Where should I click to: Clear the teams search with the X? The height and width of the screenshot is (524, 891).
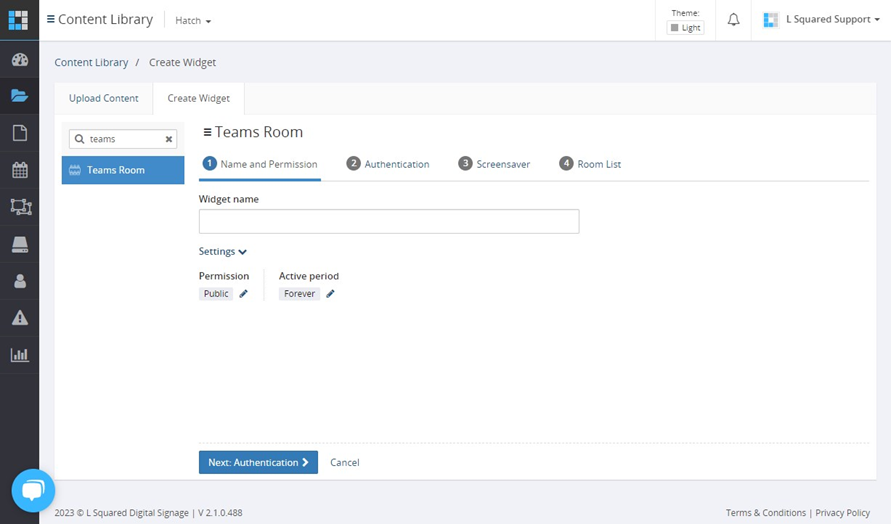point(169,139)
